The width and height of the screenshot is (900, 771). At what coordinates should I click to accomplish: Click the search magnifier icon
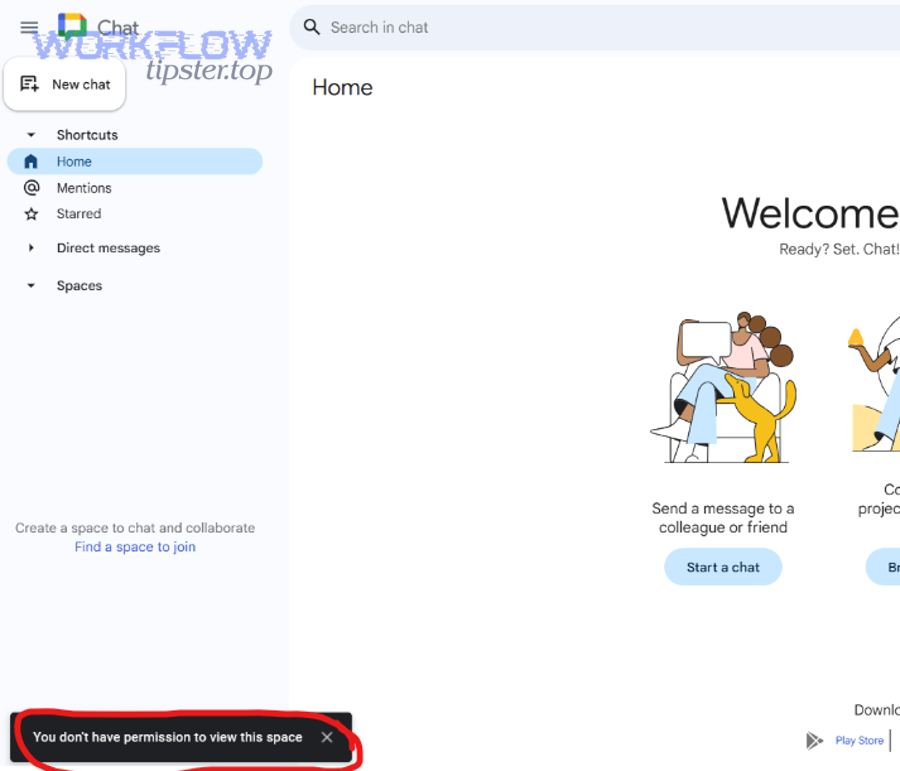(x=311, y=28)
